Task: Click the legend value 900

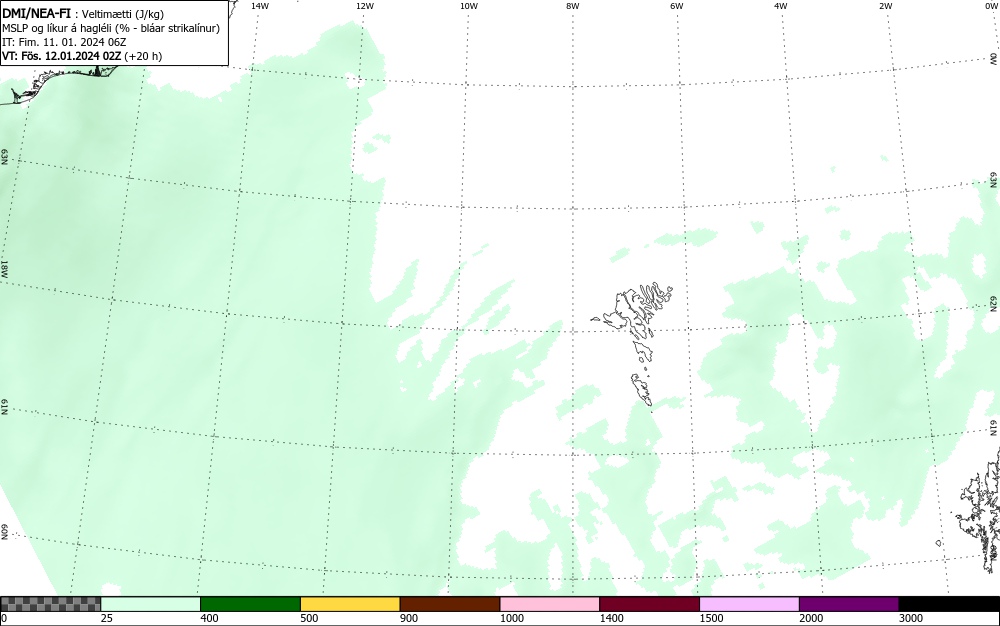Action: 409,618
